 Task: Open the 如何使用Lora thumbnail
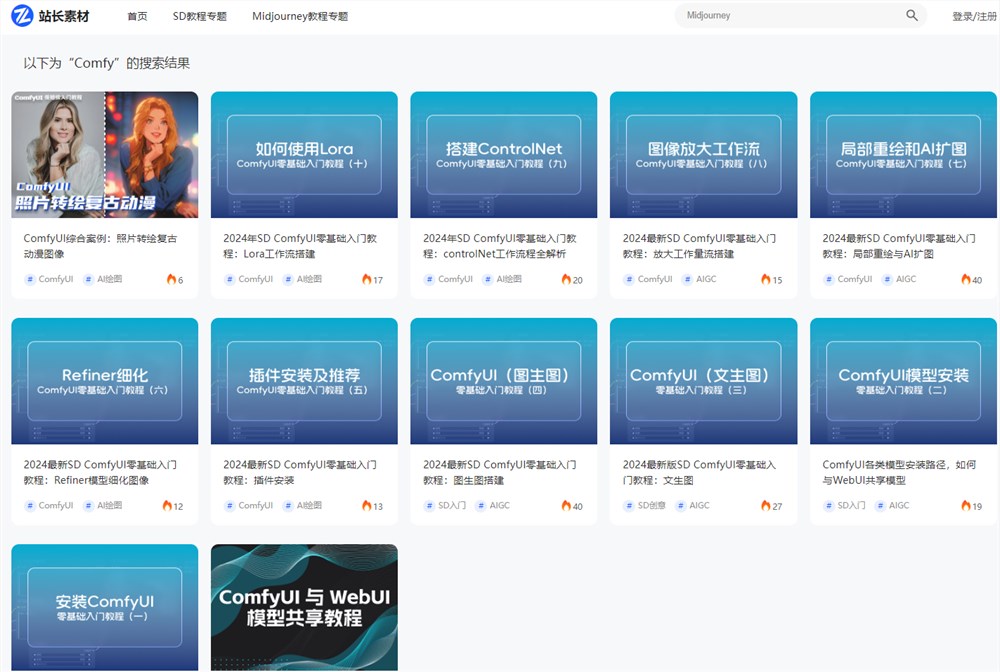(304, 155)
